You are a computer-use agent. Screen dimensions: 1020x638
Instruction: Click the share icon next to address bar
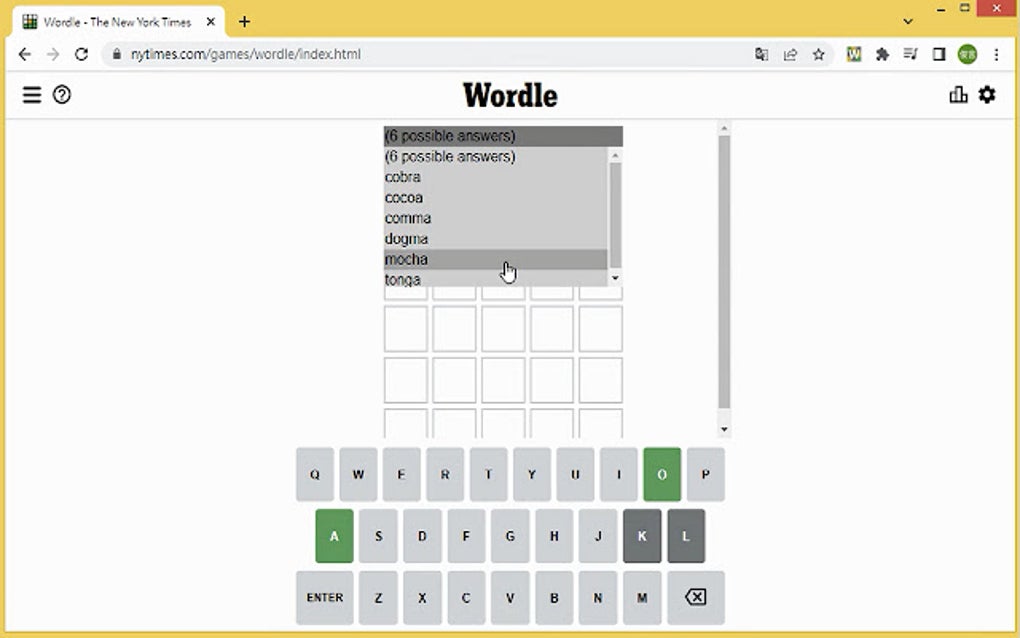(x=790, y=55)
